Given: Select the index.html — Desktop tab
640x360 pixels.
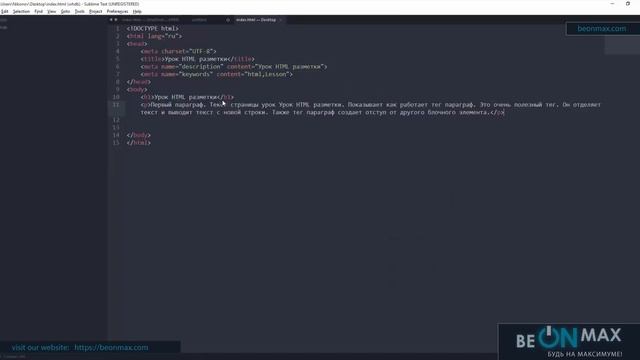Looking at the screenshot, I should [x=256, y=20].
